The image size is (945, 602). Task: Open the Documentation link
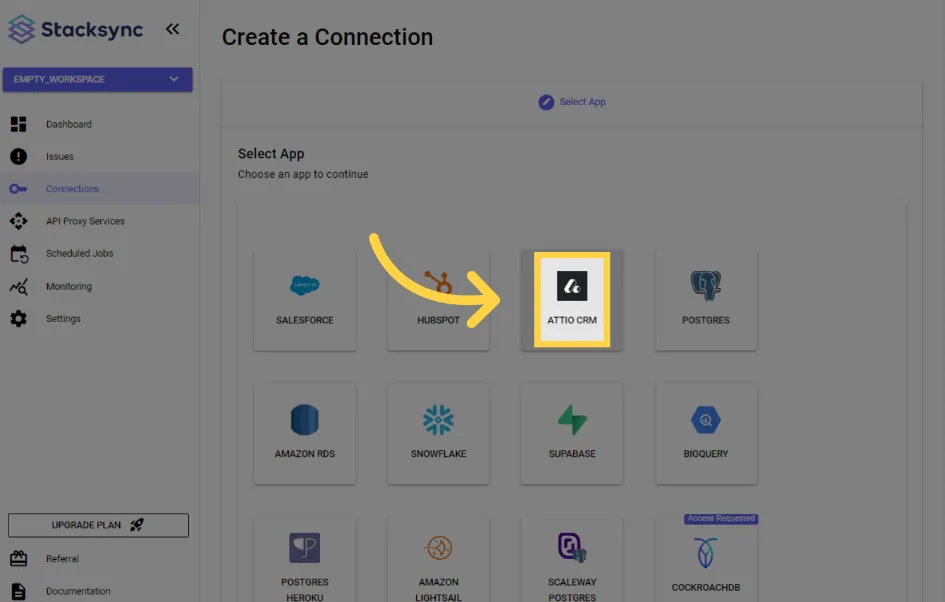pos(78,591)
